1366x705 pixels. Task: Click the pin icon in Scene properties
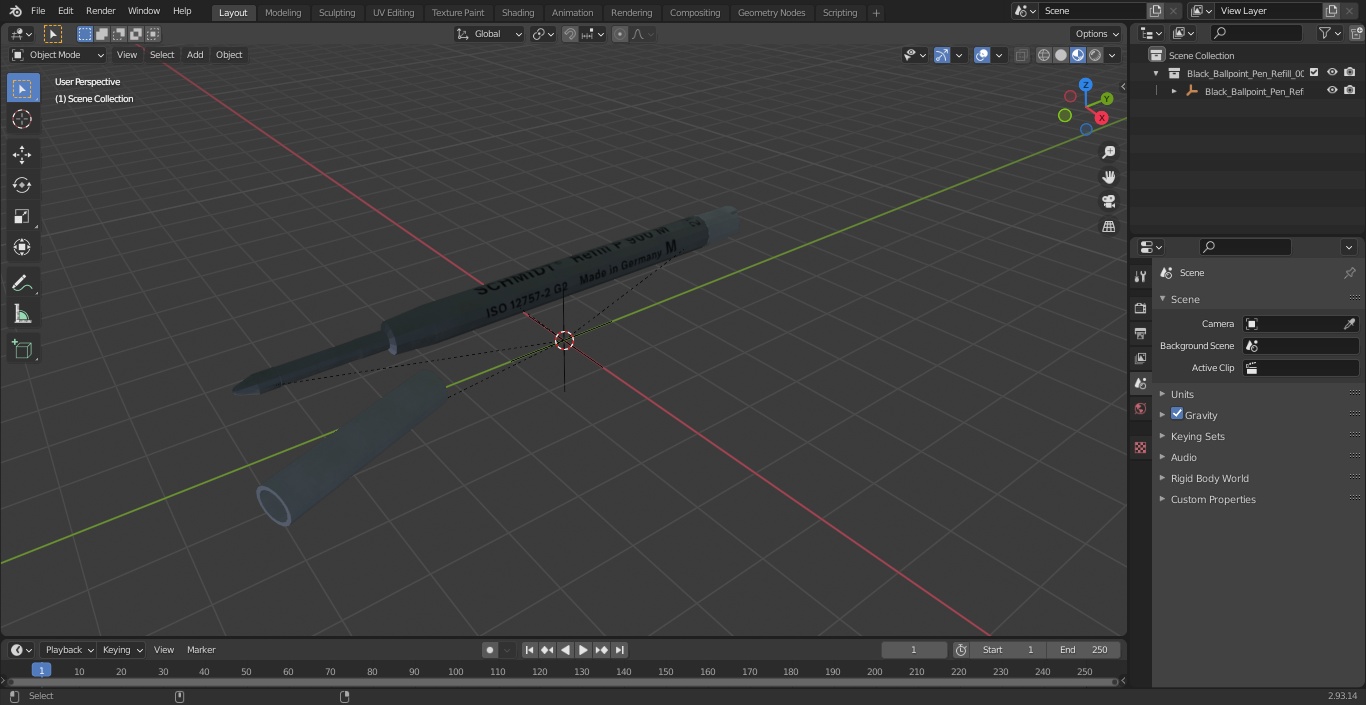click(x=1349, y=273)
